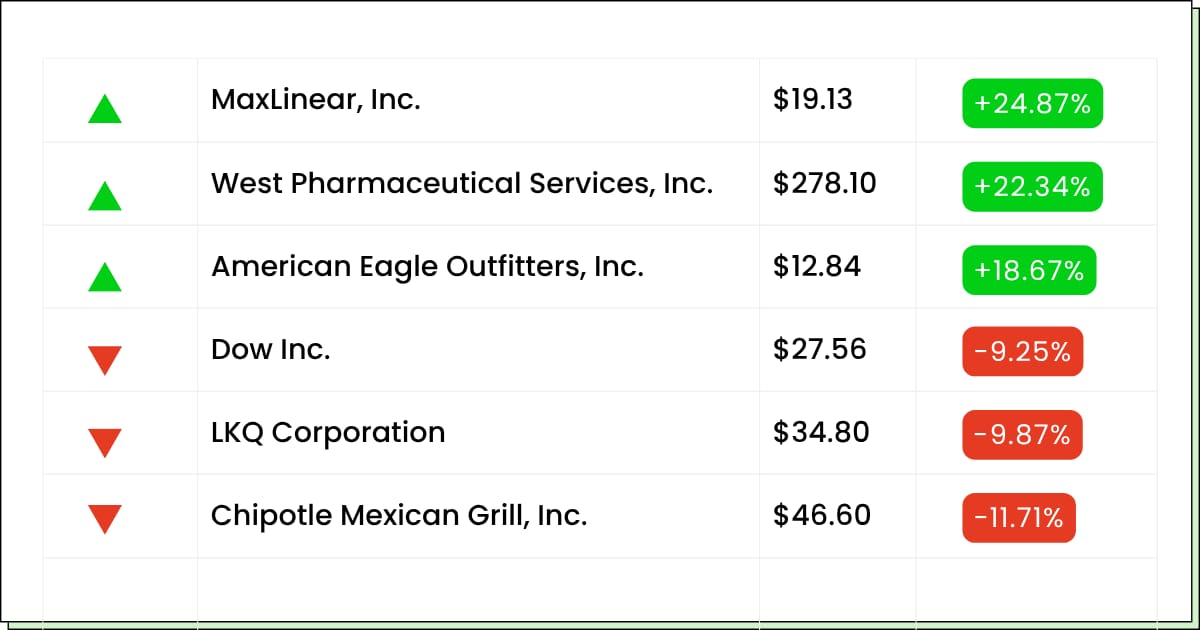The width and height of the screenshot is (1200, 630).
Task: Open West Pharmaceutical Services, Inc. name
Action: point(462,183)
